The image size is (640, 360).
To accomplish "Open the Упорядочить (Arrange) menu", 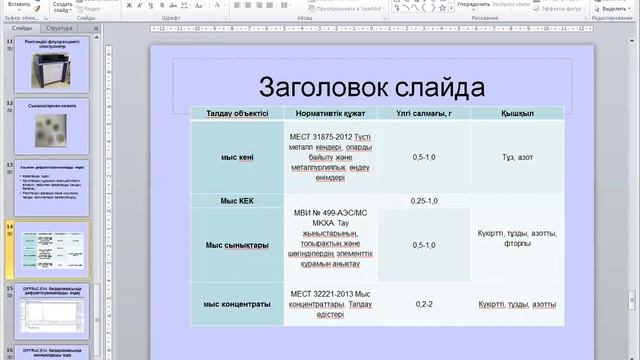I will click(473, 6).
